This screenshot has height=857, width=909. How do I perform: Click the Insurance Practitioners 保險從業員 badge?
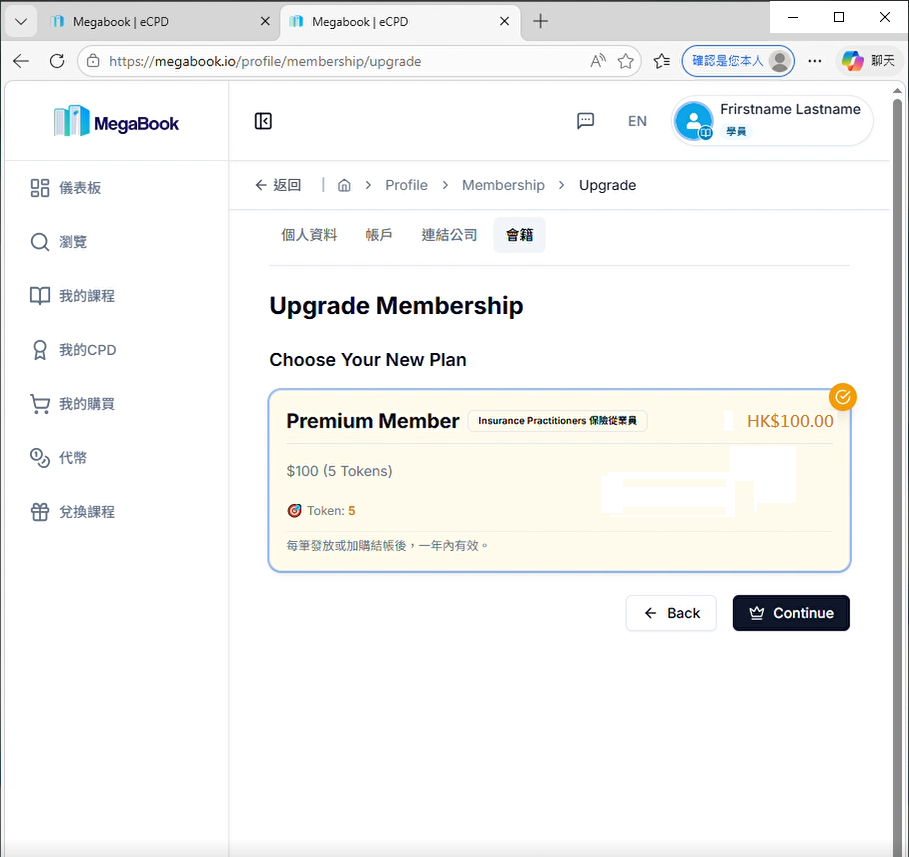(557, 420)
